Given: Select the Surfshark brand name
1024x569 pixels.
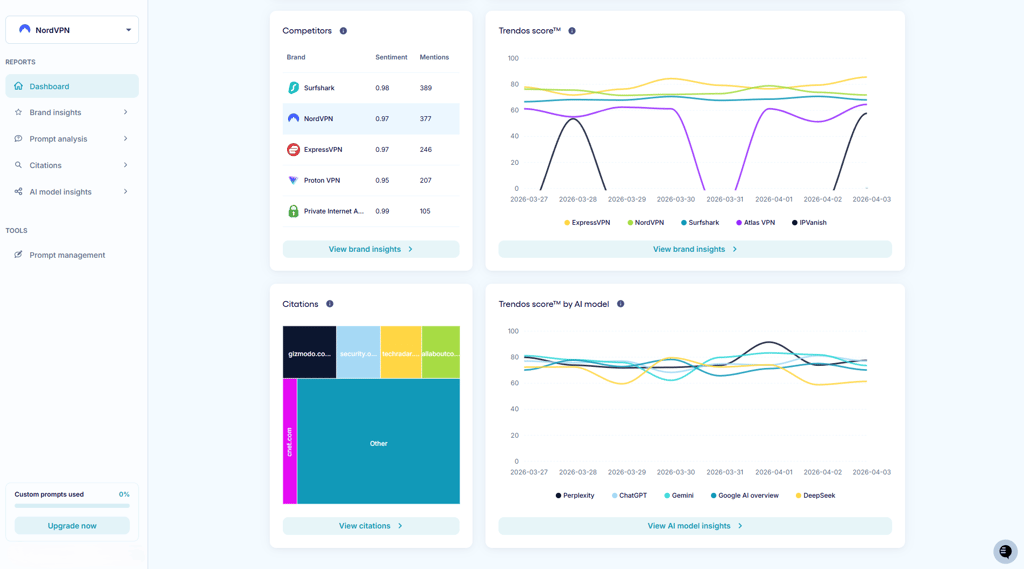Looking at the screenshot, I should click(319, 88).
